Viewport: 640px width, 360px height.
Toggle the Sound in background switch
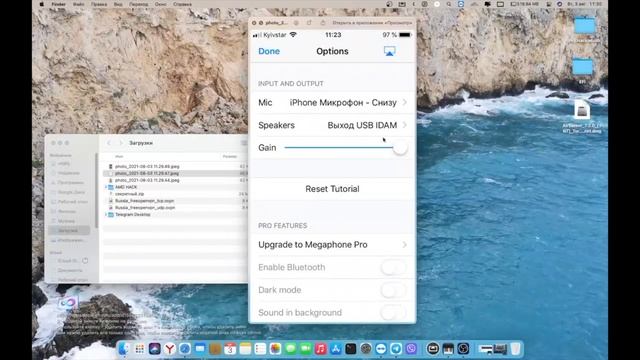click(x=393, y=313)
